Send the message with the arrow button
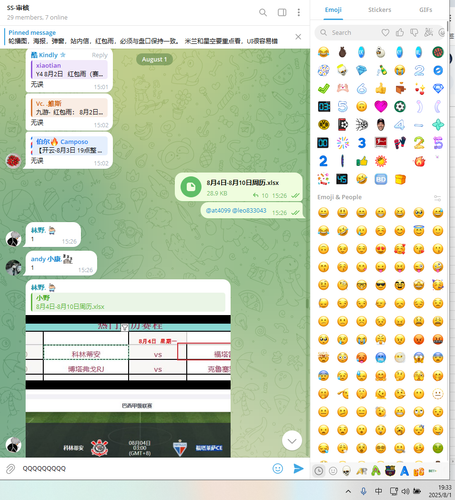 pyautogui.click(x=298, y=468)
